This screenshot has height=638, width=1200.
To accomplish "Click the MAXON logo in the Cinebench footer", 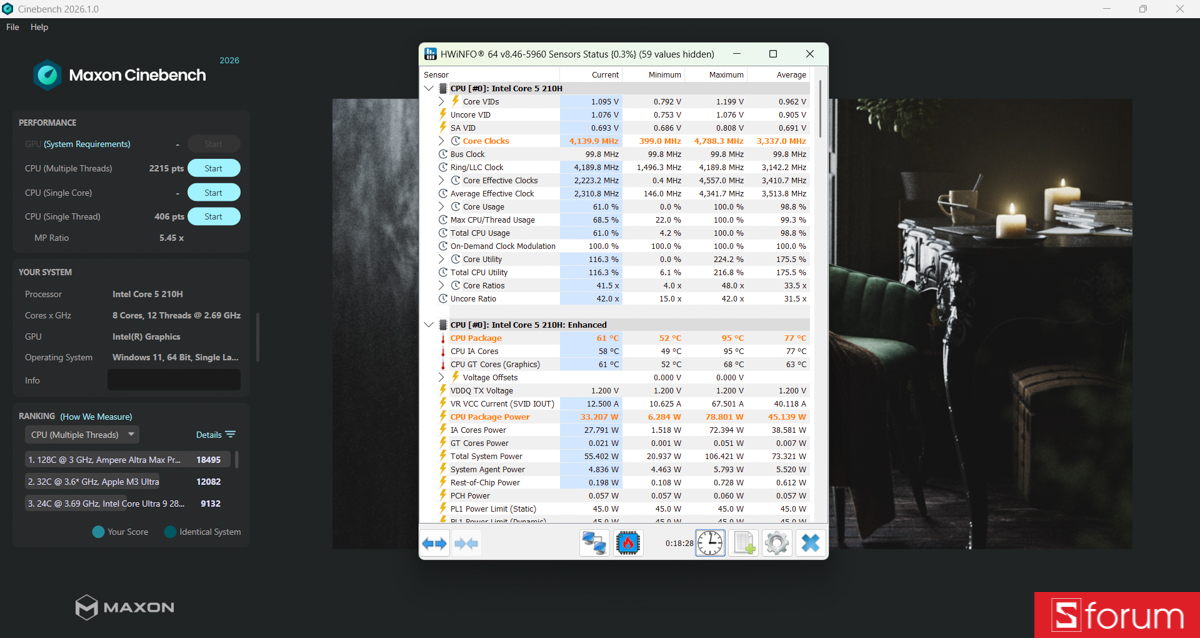I will [125, 607].
